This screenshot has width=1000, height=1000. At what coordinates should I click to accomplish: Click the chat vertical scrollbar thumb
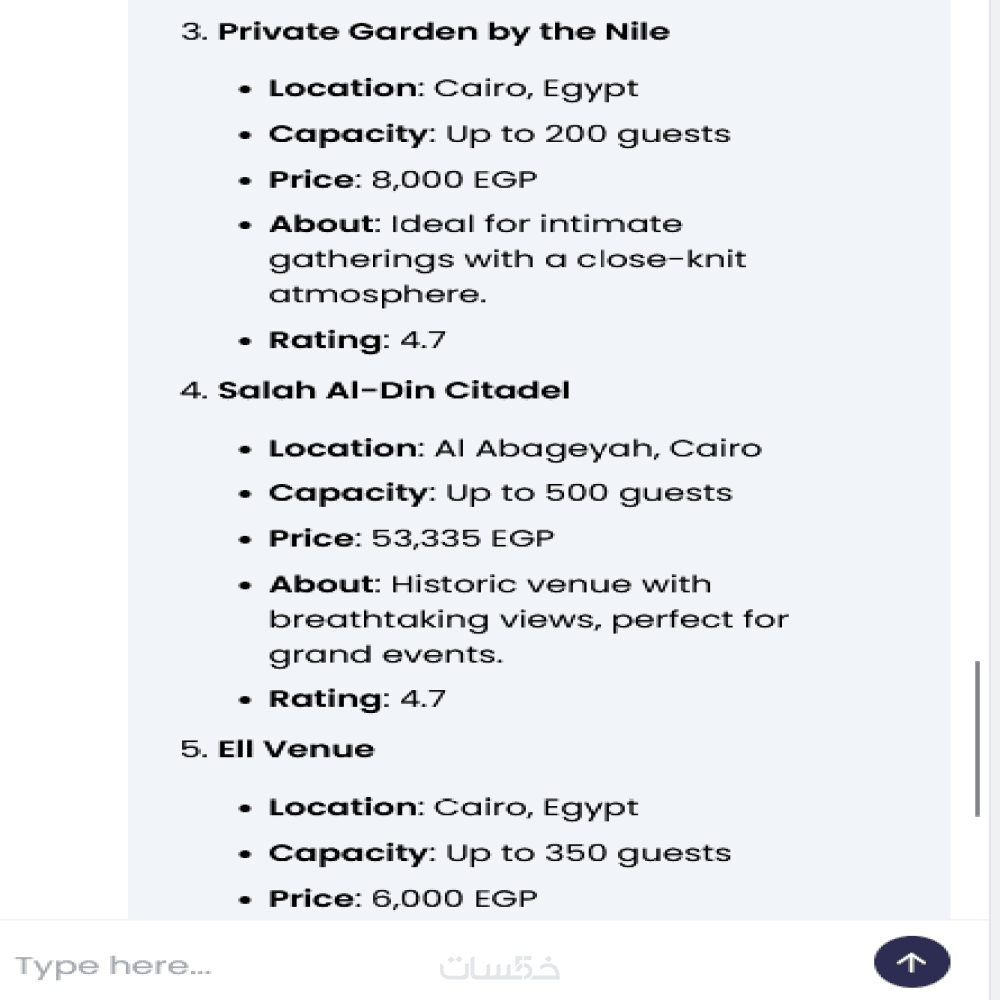977,738
